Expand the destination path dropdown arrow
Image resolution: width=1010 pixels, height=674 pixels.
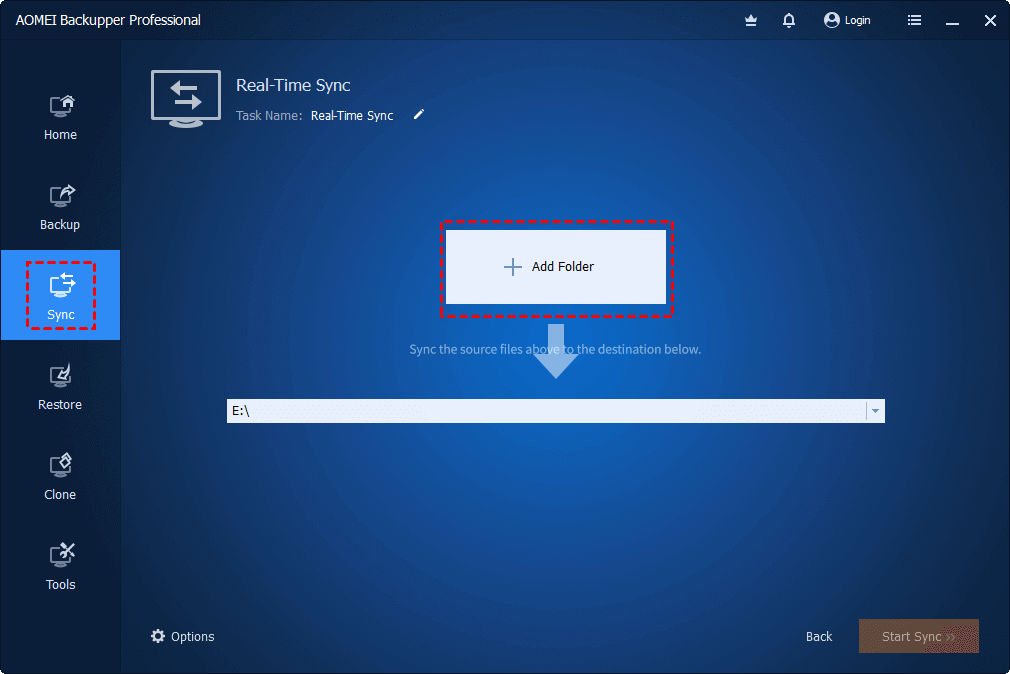(x=875, y=411)
